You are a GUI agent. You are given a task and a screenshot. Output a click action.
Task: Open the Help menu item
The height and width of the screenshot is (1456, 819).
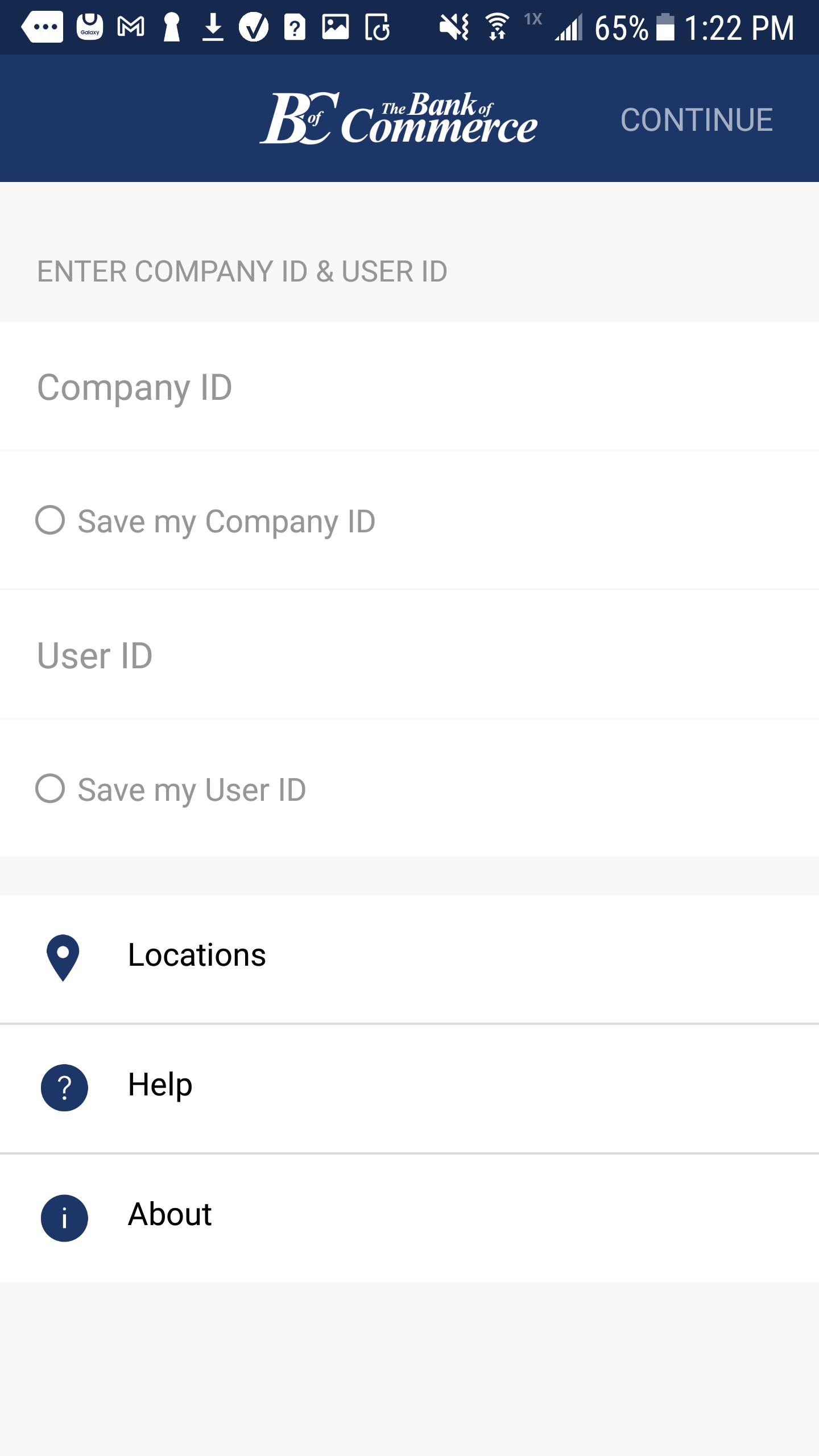pos(160,1085)
